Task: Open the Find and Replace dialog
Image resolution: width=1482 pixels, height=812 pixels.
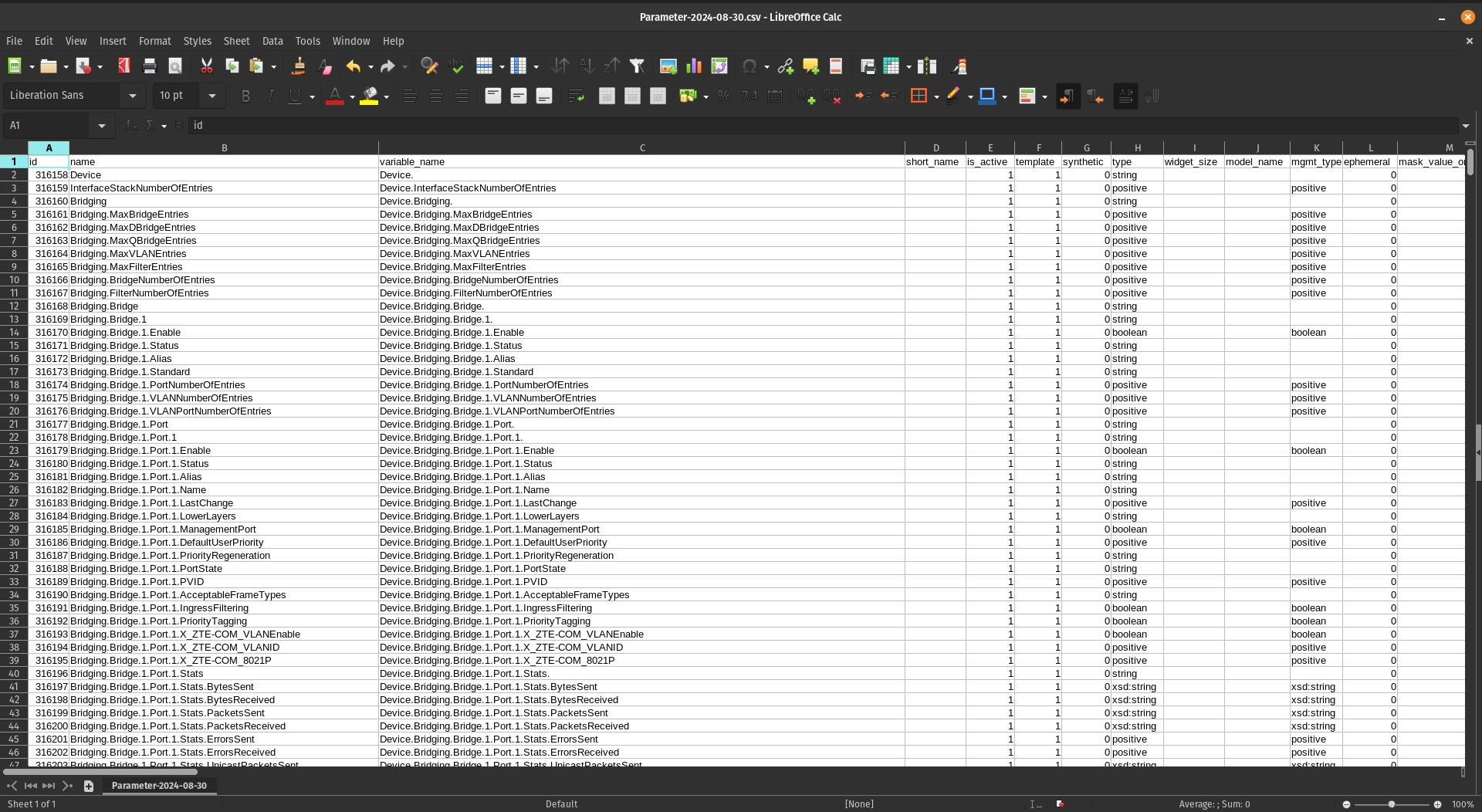Action: click(430, 66)
